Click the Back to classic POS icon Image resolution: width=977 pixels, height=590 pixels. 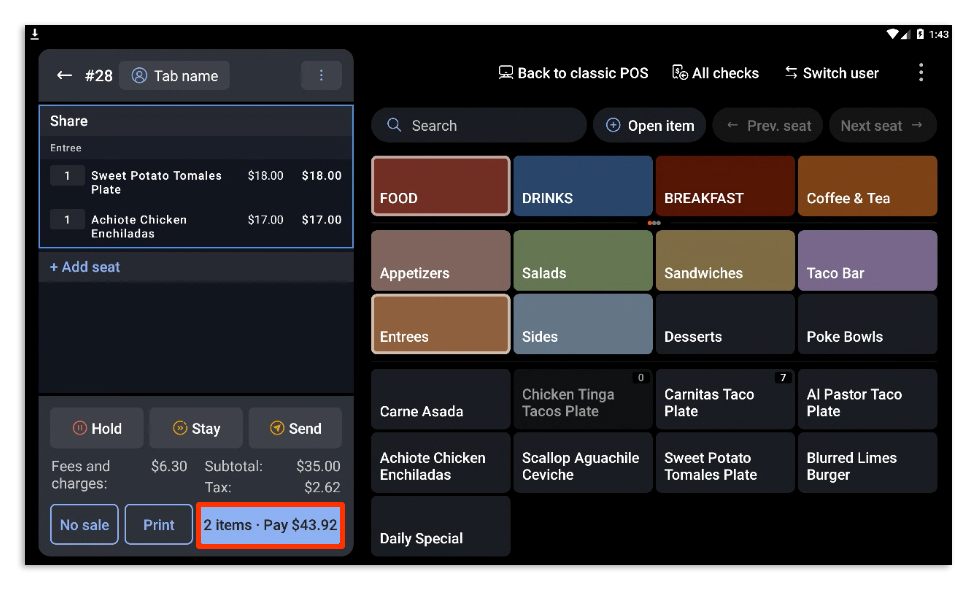coord(505,72)
